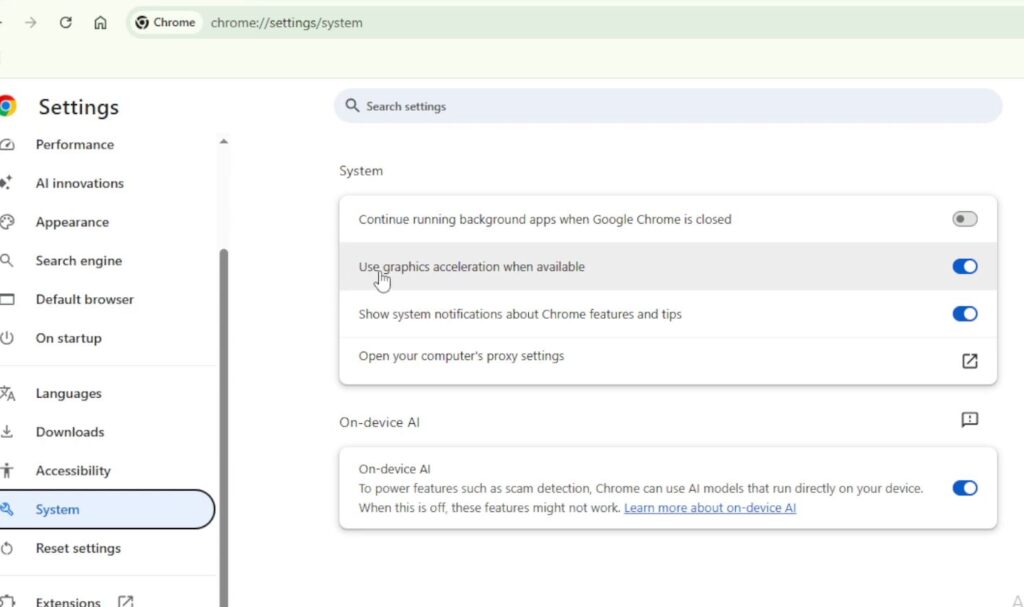
Task: Open Reset settings in sidebar
Action: (78, 548)
